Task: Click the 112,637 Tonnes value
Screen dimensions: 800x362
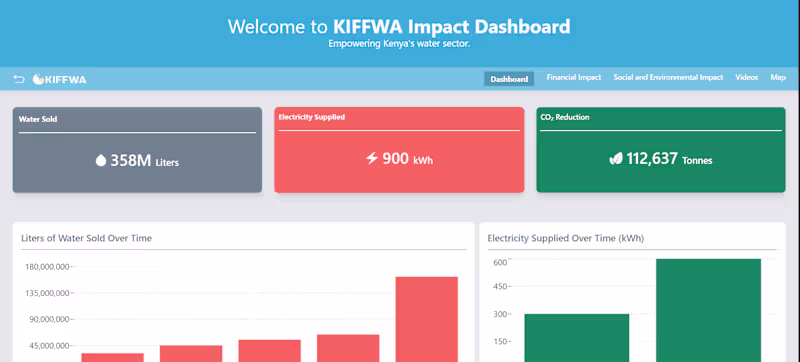Action: [669, 159]
